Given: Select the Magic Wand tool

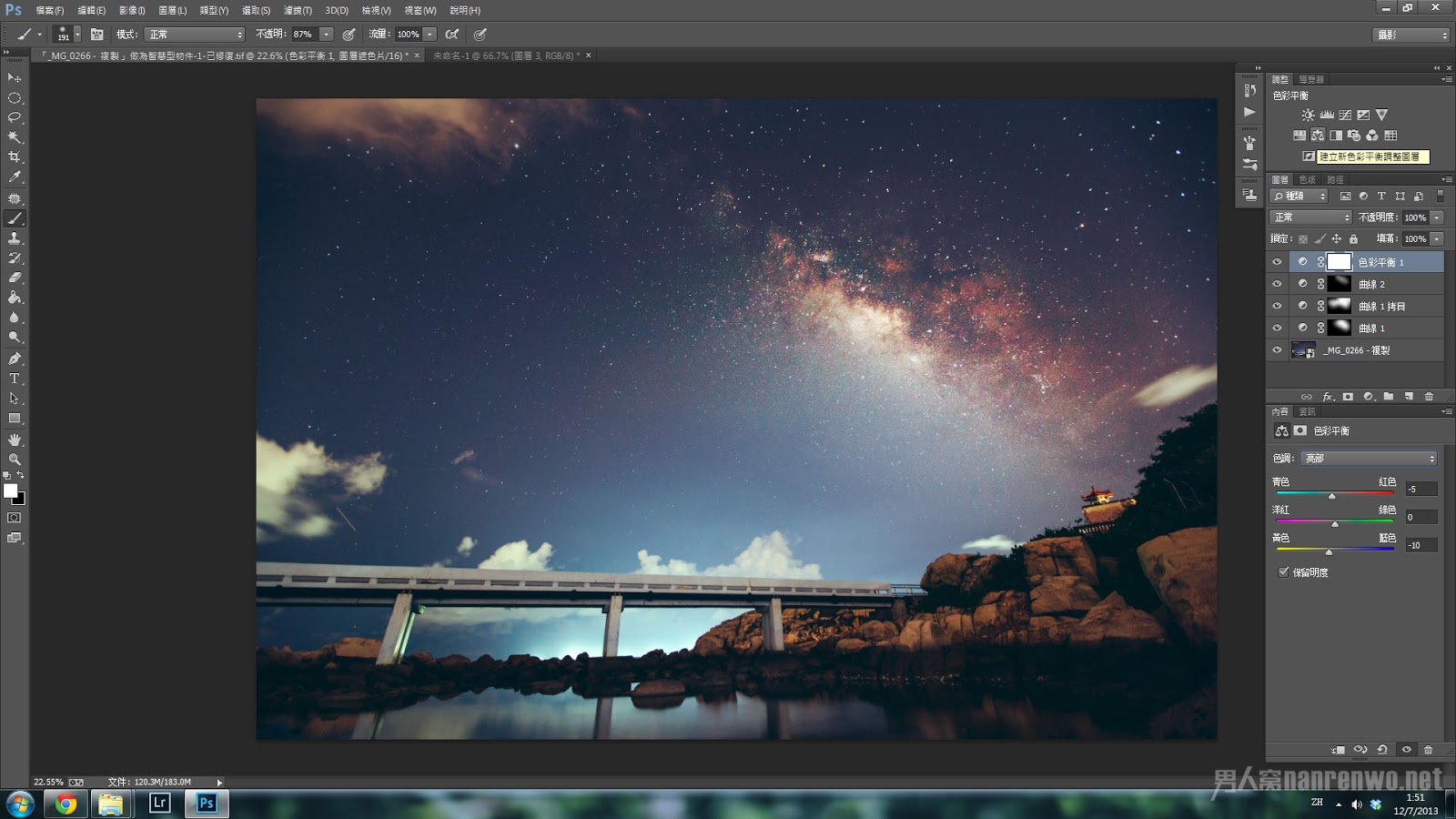Looking at the screenshot, I should (x=15, y=138).
